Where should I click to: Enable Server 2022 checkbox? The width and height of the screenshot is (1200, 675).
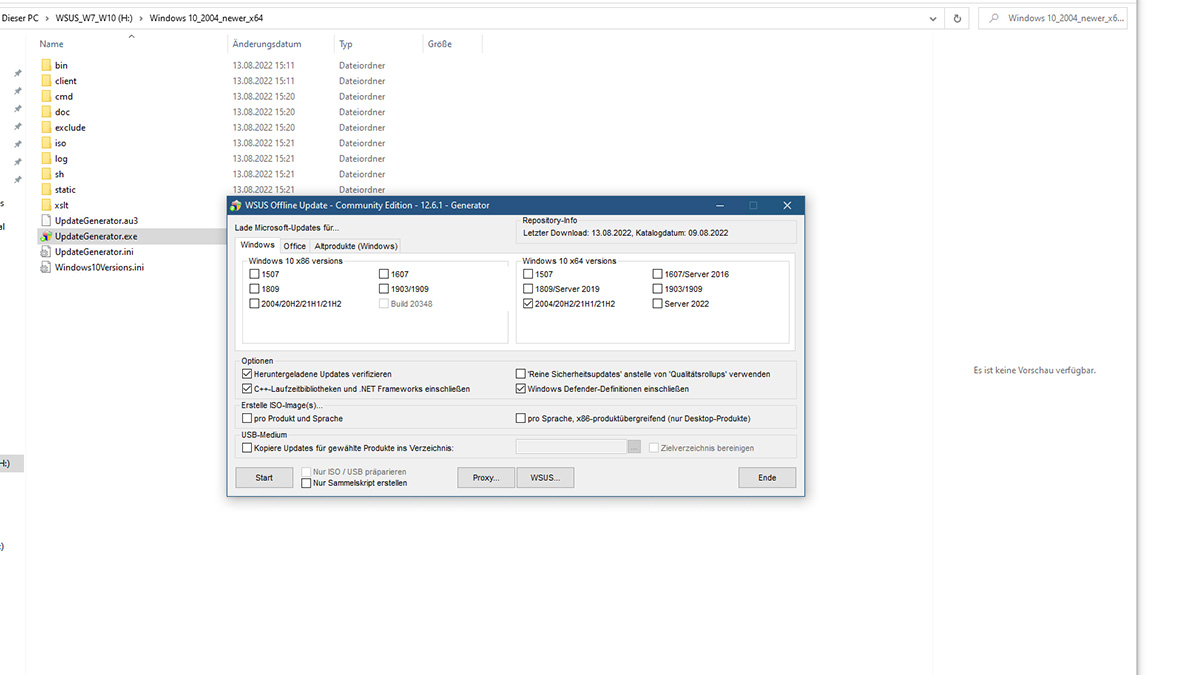pos(657,304)
